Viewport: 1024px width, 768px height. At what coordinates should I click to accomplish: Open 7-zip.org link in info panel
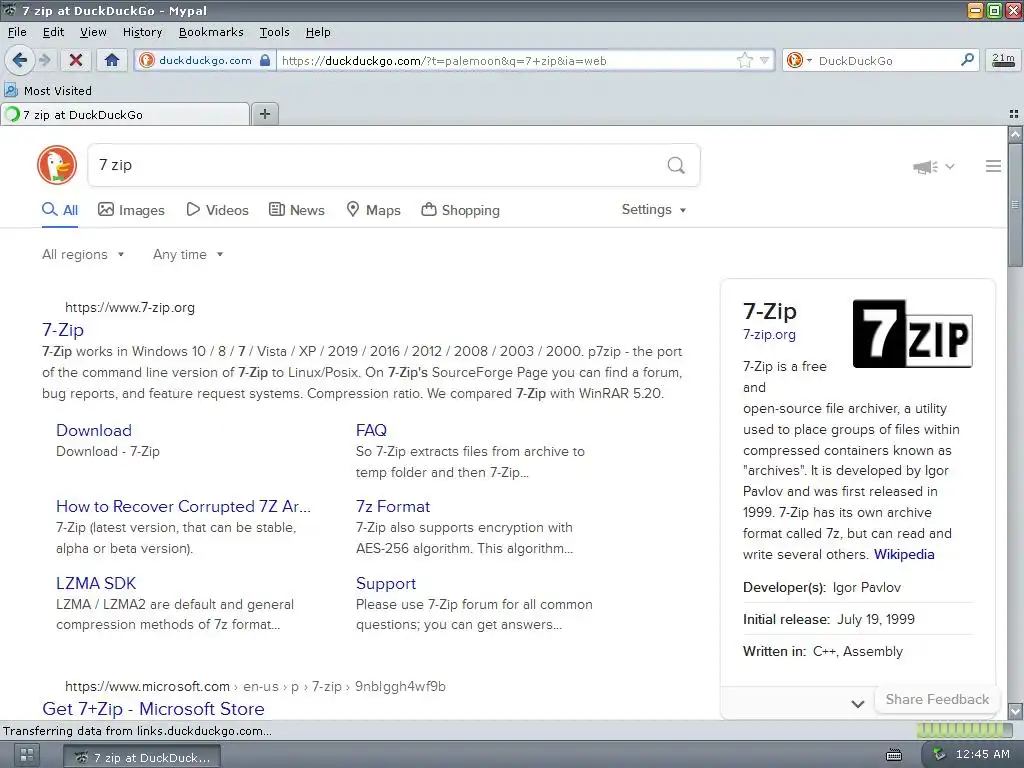click(x=769, y=335)
